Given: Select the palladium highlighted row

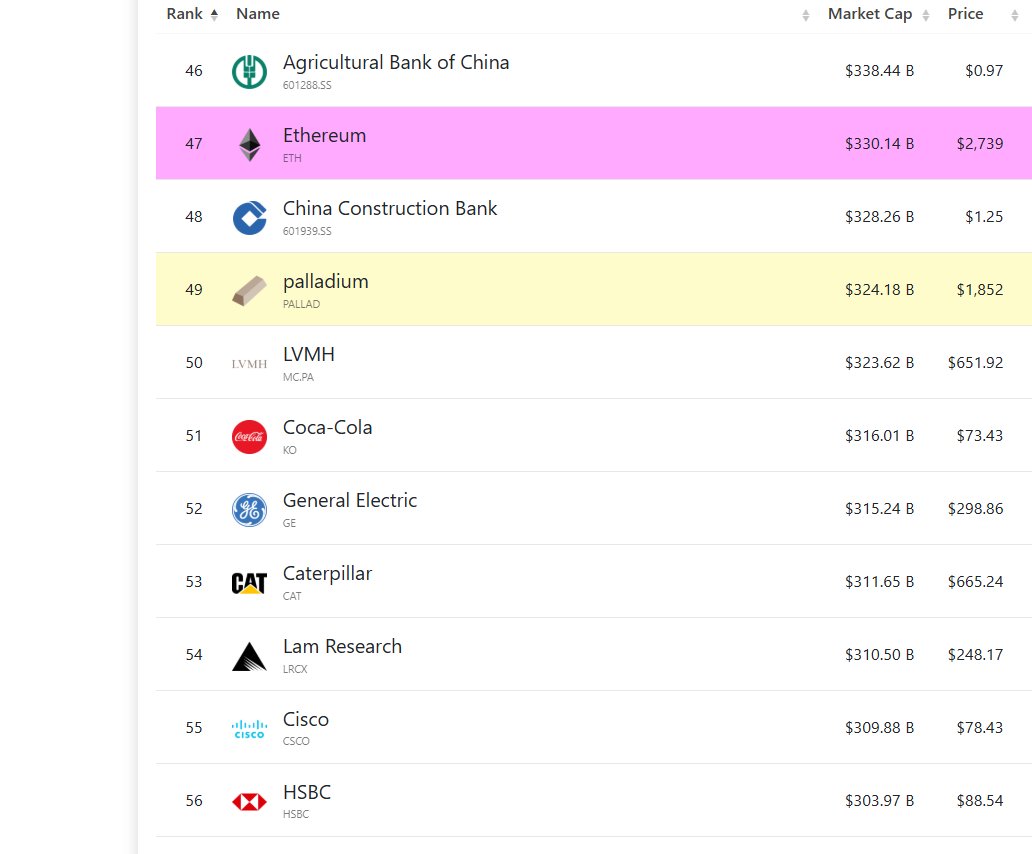Looking at the screenshot, I should click(600, 290).
